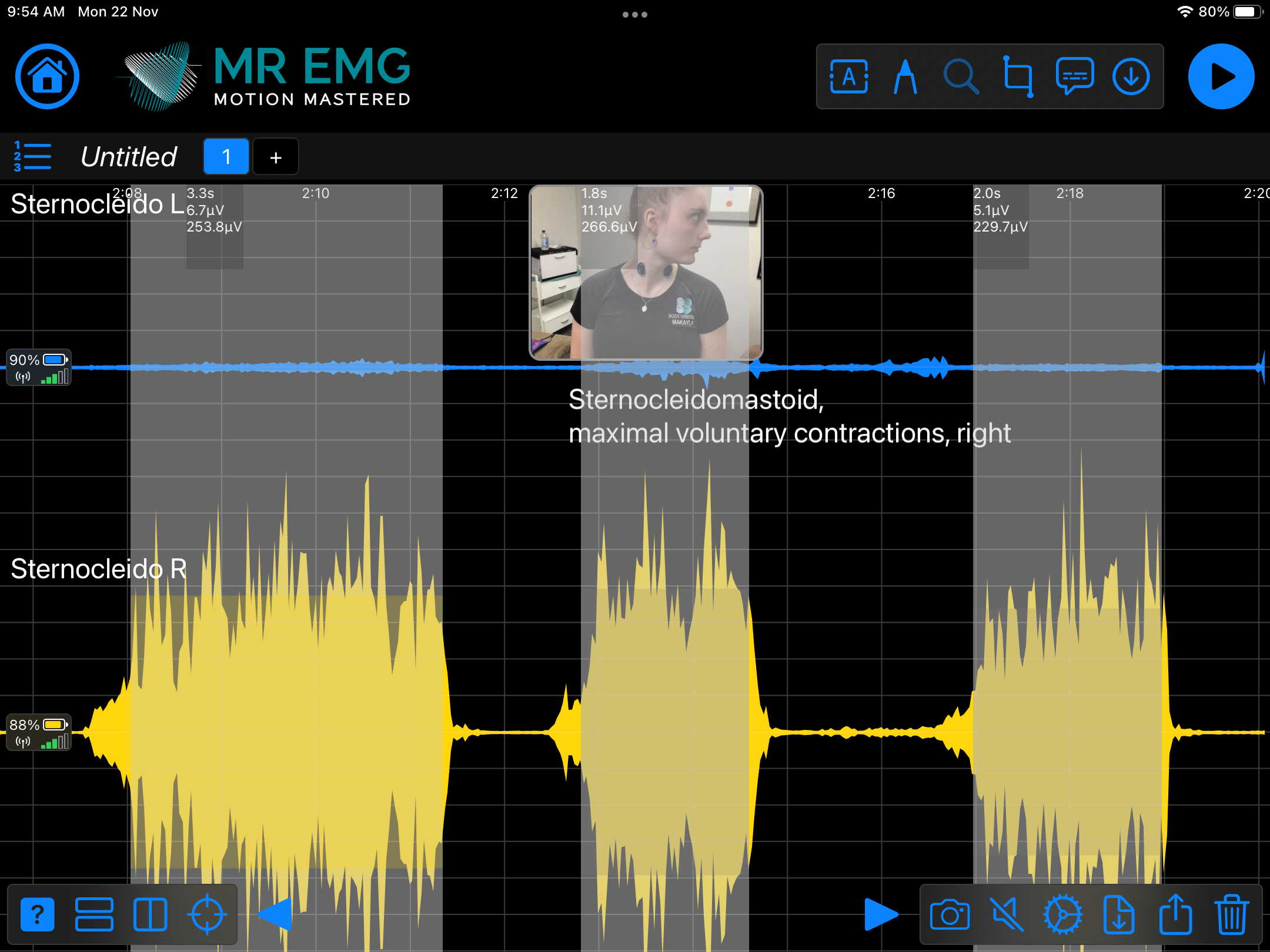Tap the 2:10 time marker
Viewport: 1270px width, 952px height.
(316, 193)
